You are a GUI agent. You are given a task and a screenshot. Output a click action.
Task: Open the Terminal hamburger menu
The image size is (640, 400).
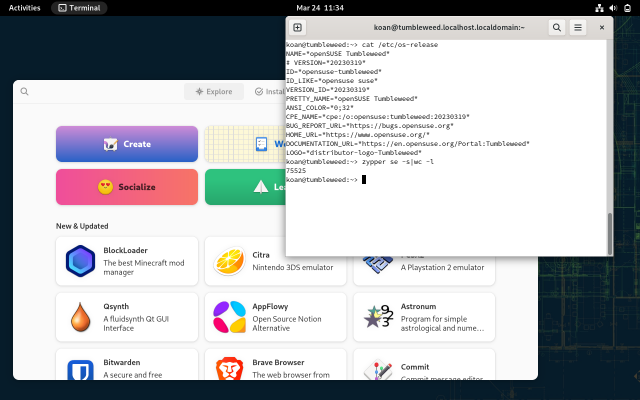tap(578, 28)
